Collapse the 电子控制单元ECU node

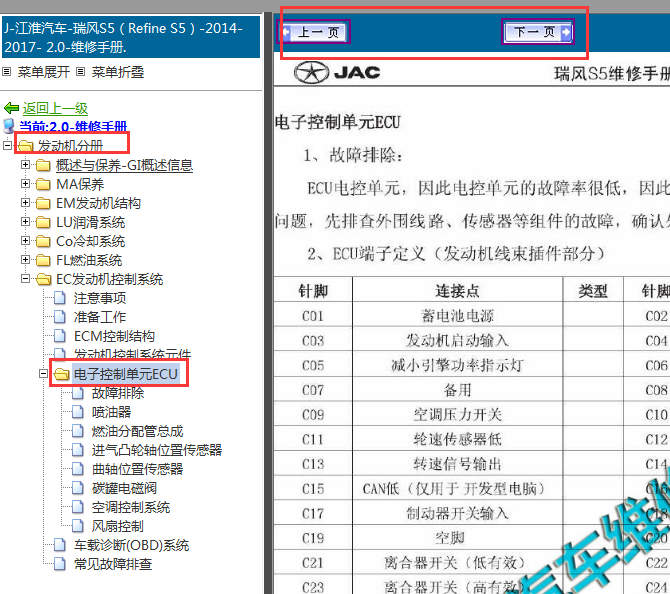(43, 373)
